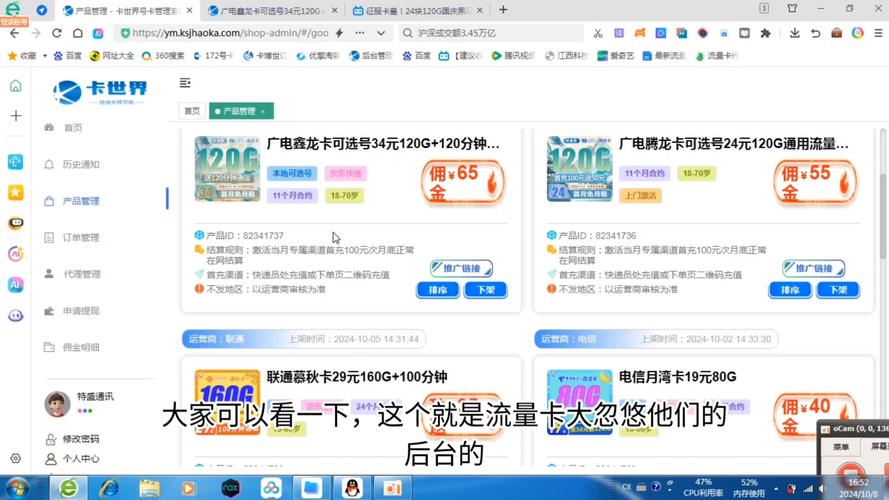Open 个人中心 in sidebar
The image size is (889, 500).
81,459
